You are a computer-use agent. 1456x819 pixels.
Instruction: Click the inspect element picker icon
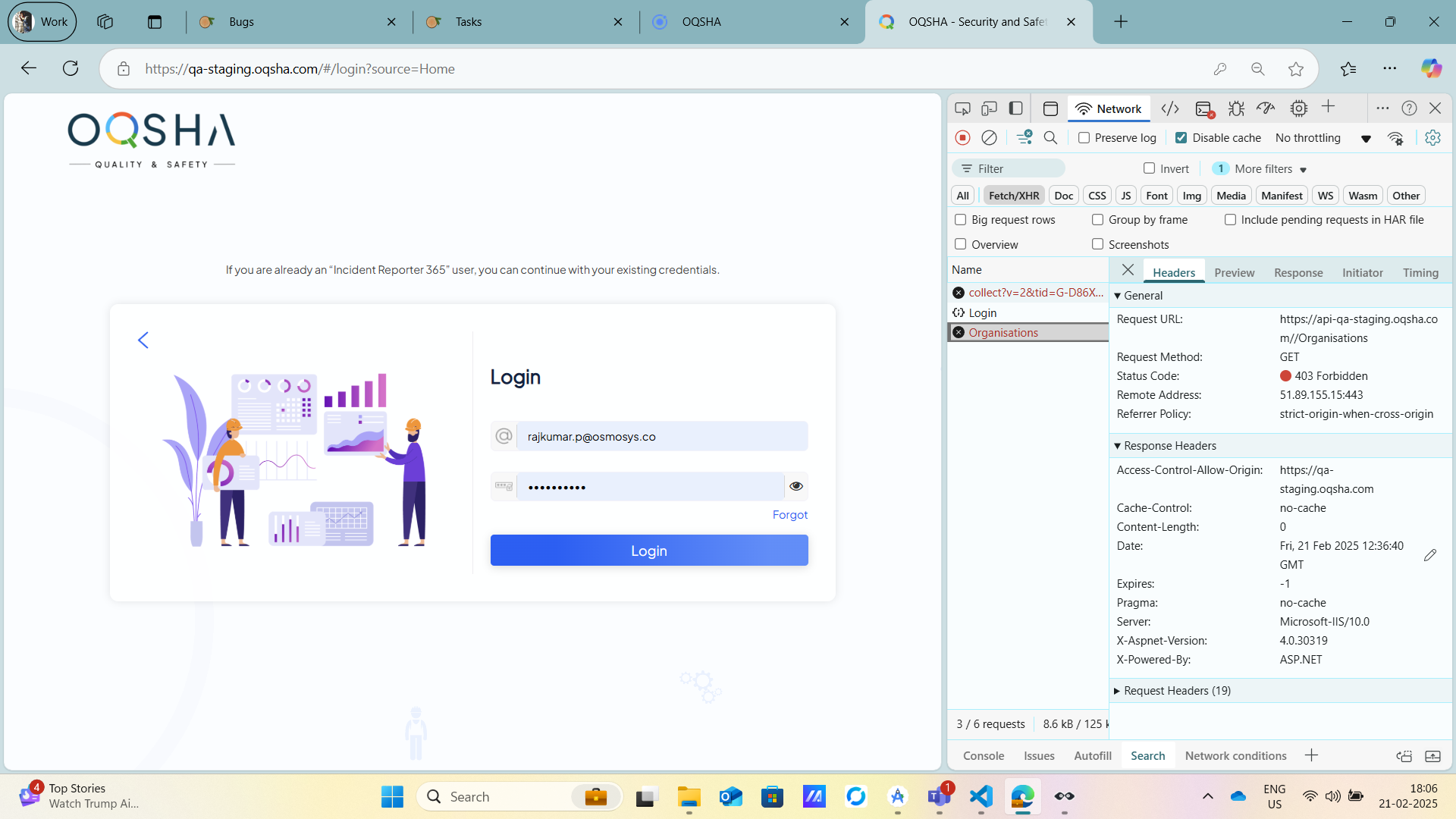[x=962, y=108]
